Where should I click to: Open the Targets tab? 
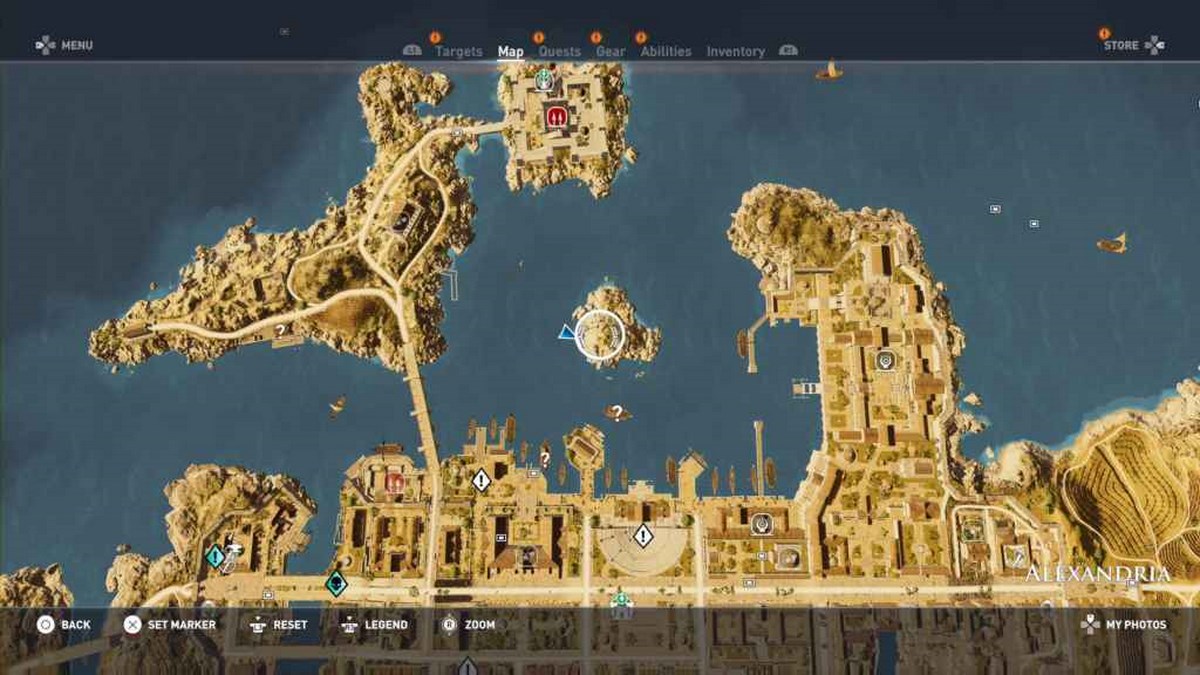pos(458,52)
